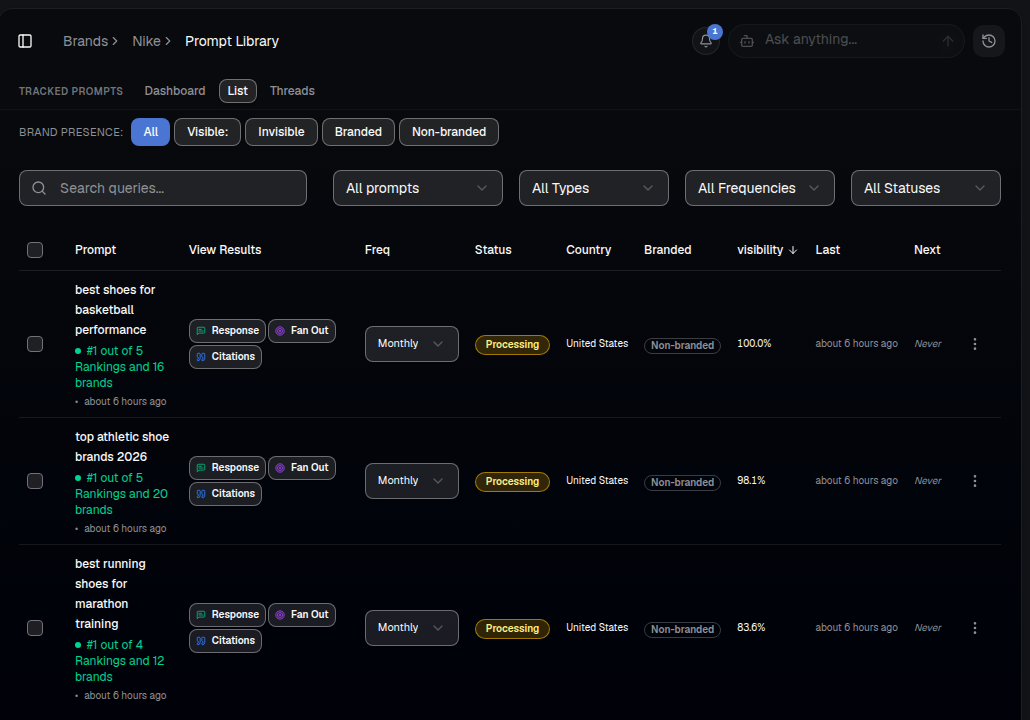Open row menu for top athletic shoe brands
This screenshot has height=720, width=1030.
975,481
